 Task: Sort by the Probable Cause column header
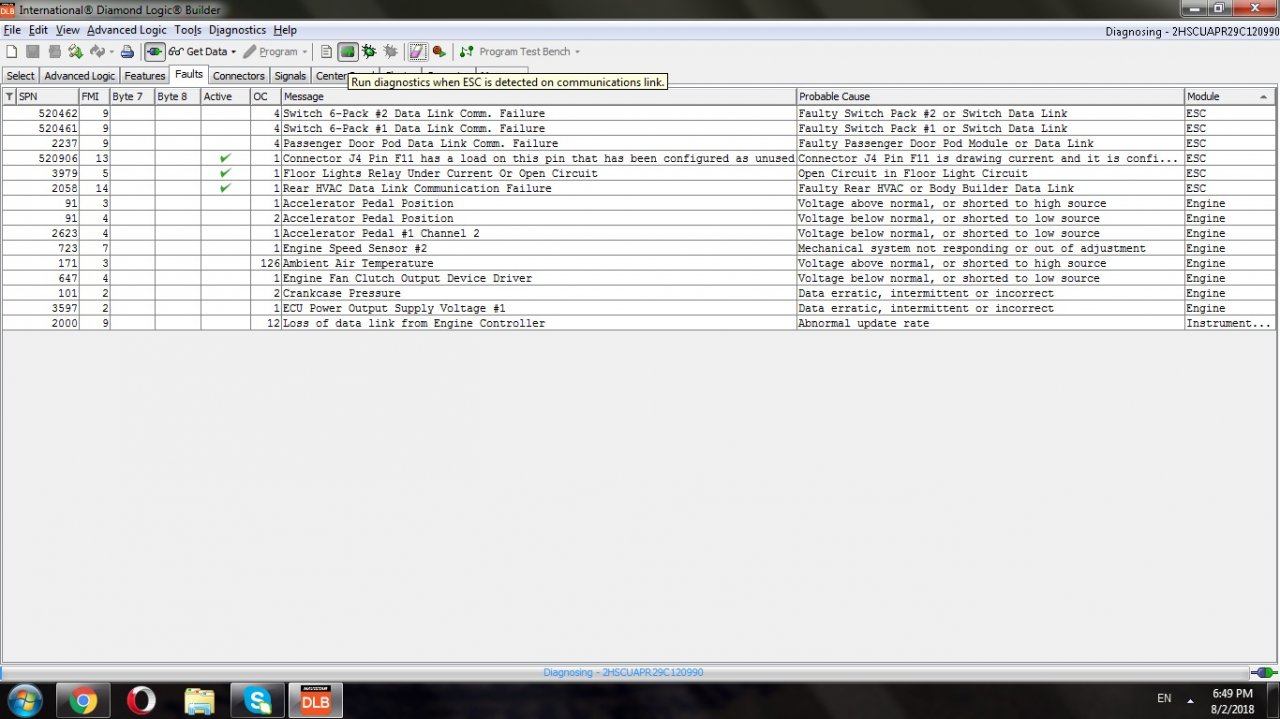[990, 97]
